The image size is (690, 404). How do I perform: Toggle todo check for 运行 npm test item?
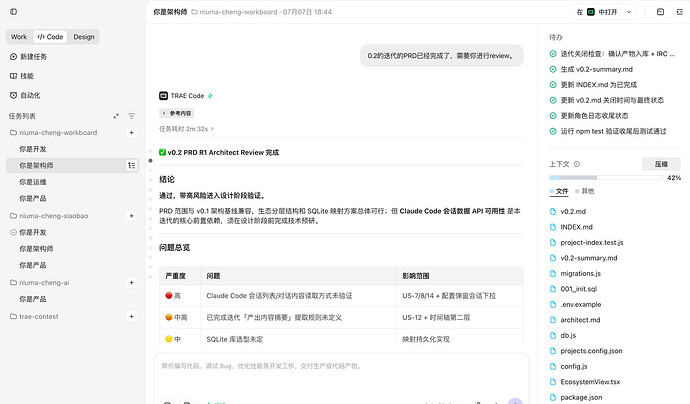coord(553,131)
